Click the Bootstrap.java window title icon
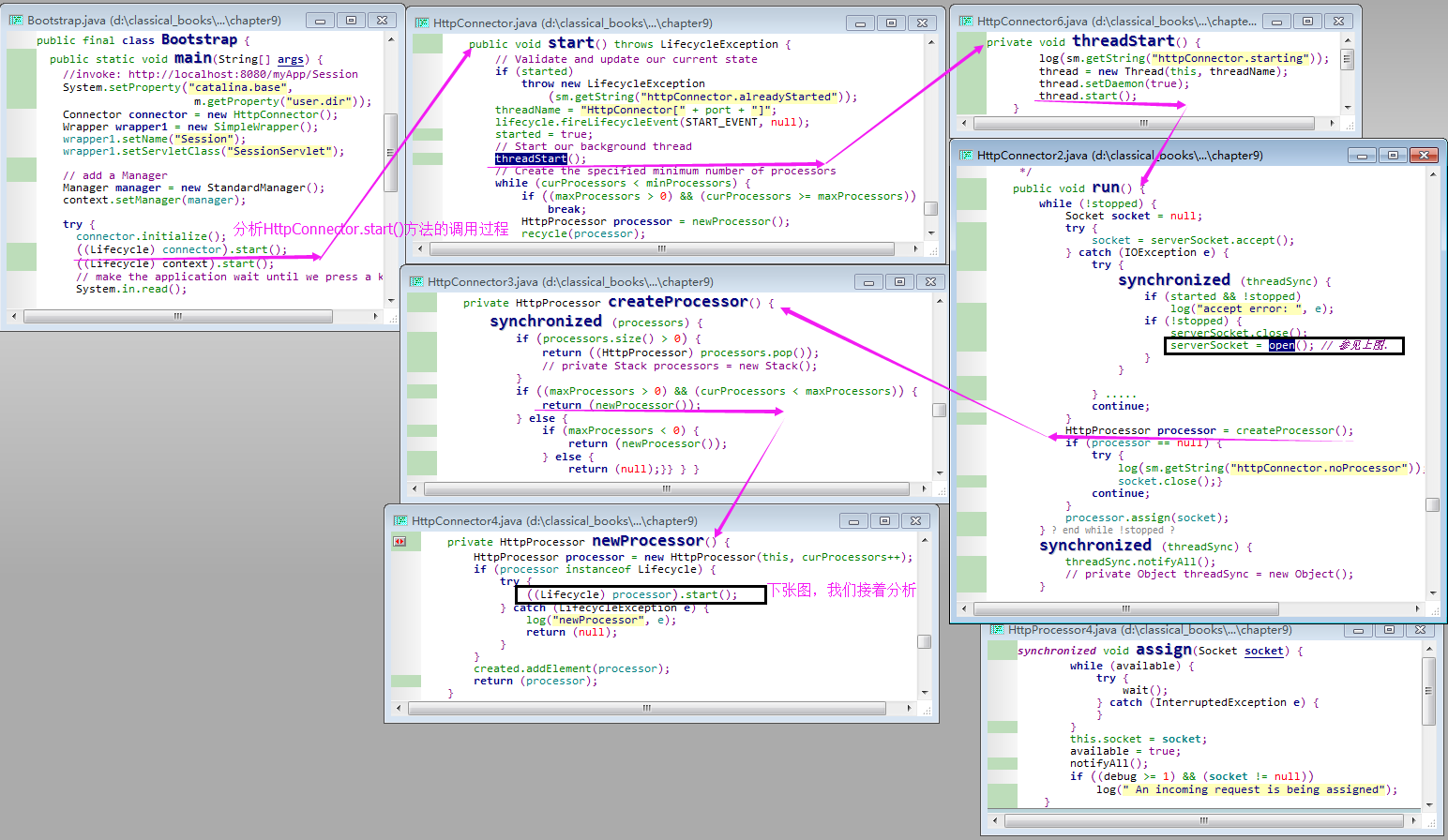The image size is (1448, 840). (x=16, y=20)
